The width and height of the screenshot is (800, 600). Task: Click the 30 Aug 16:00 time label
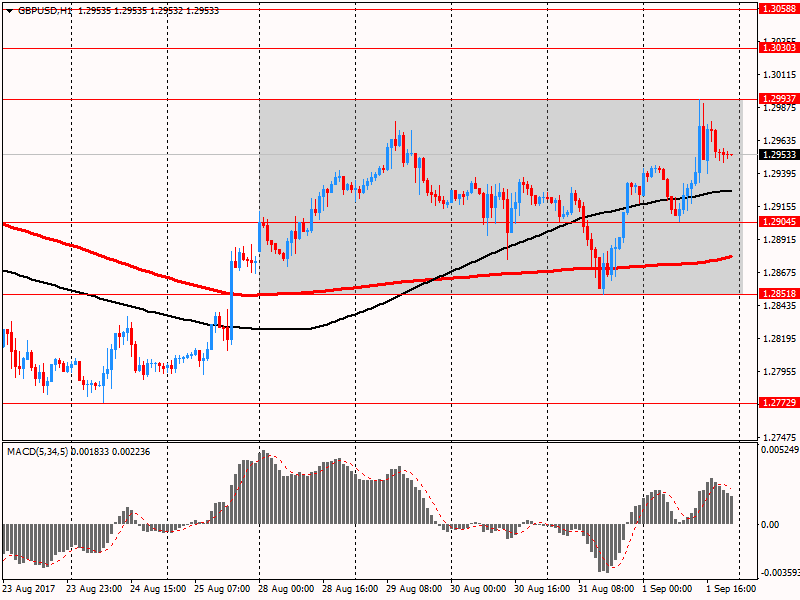[542, 589]
